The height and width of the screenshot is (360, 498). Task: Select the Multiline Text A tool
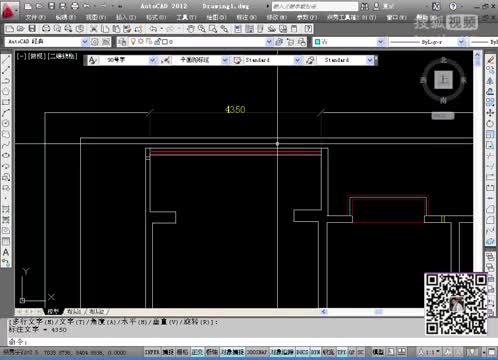(x=6, y=252)
